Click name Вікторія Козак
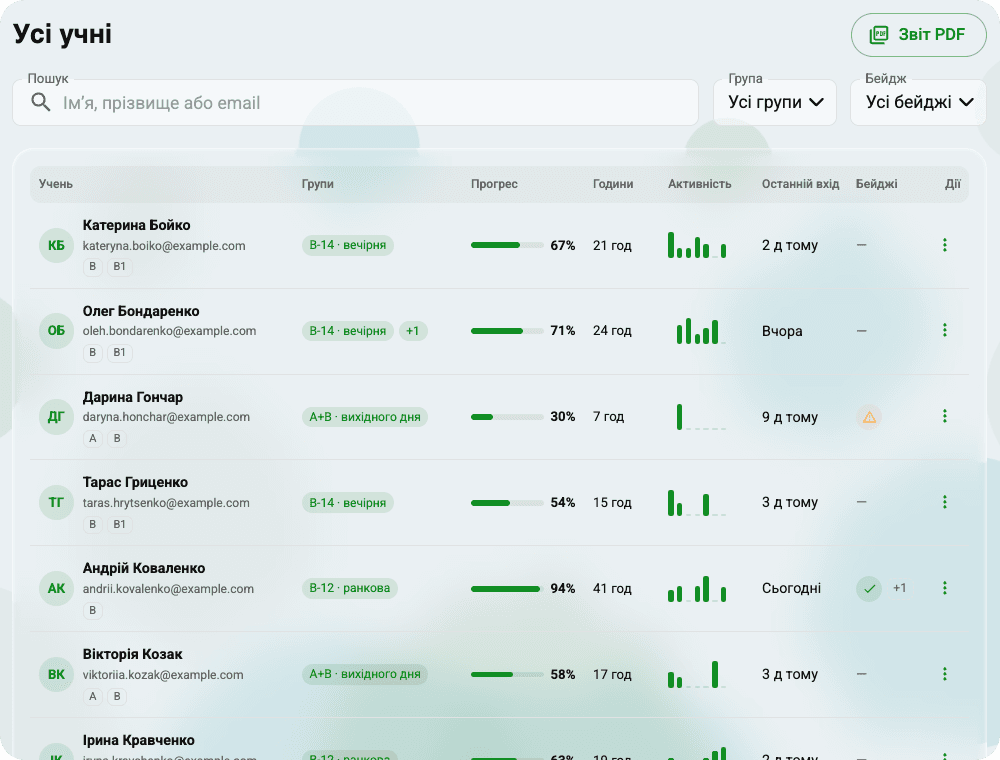The width and height of the screenshot is (1000, 760). pos(133,654)
